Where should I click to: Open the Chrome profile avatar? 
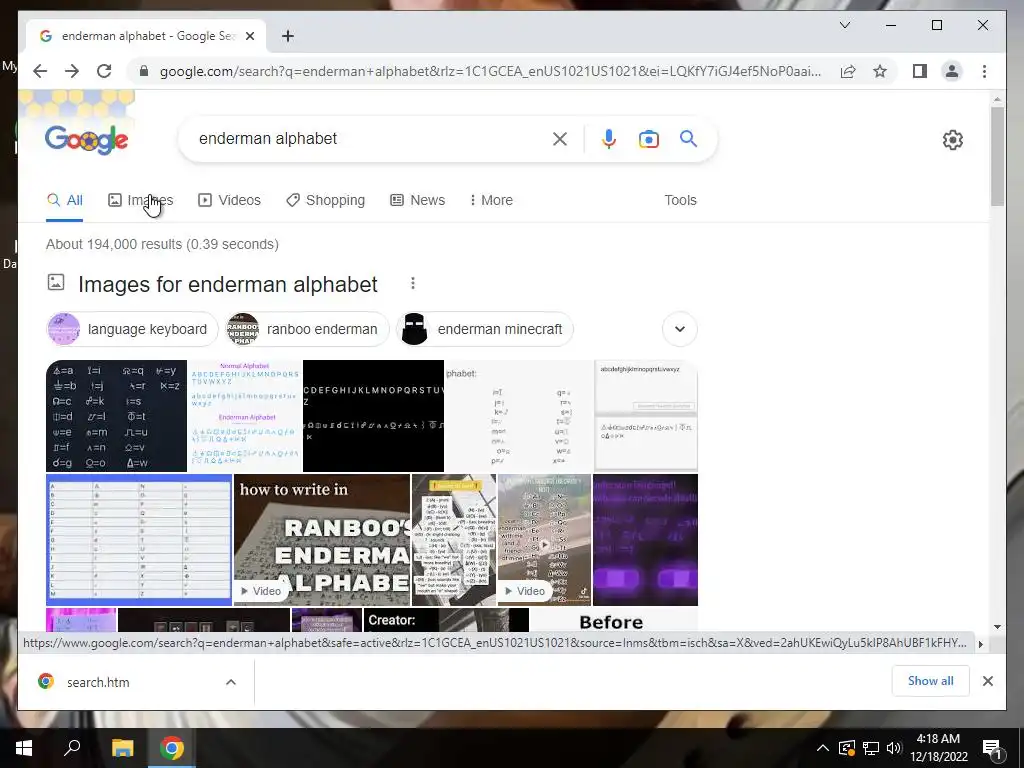pyautogui.click(x=952, y=71)
